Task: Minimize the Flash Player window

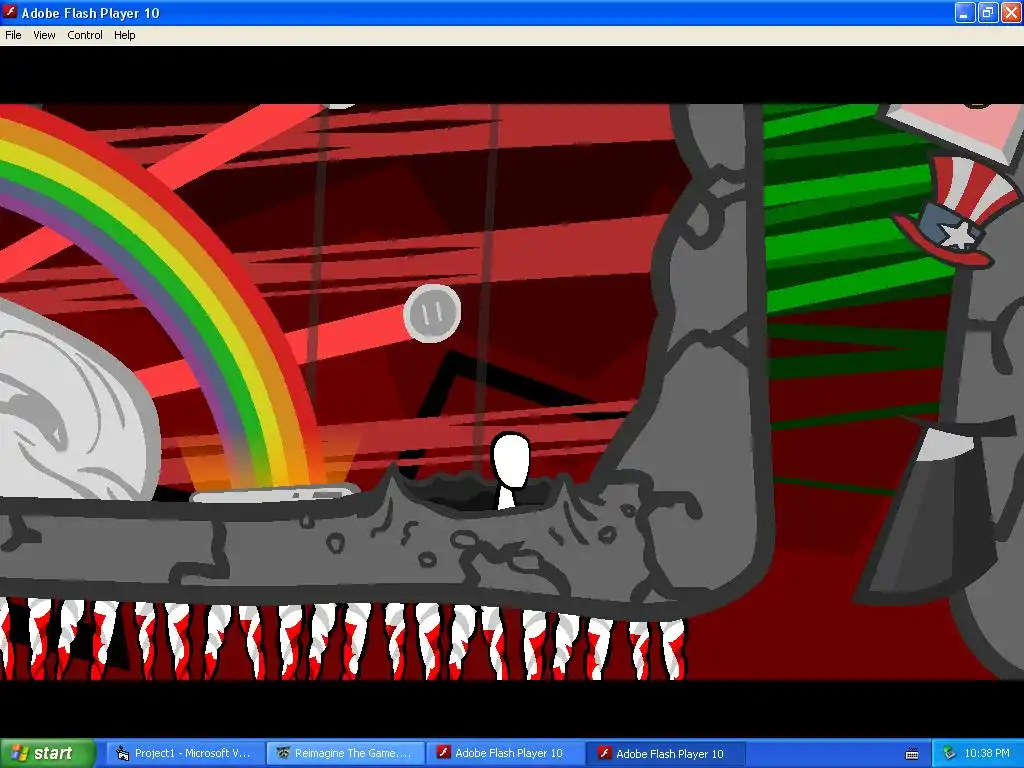Action: 965,12
